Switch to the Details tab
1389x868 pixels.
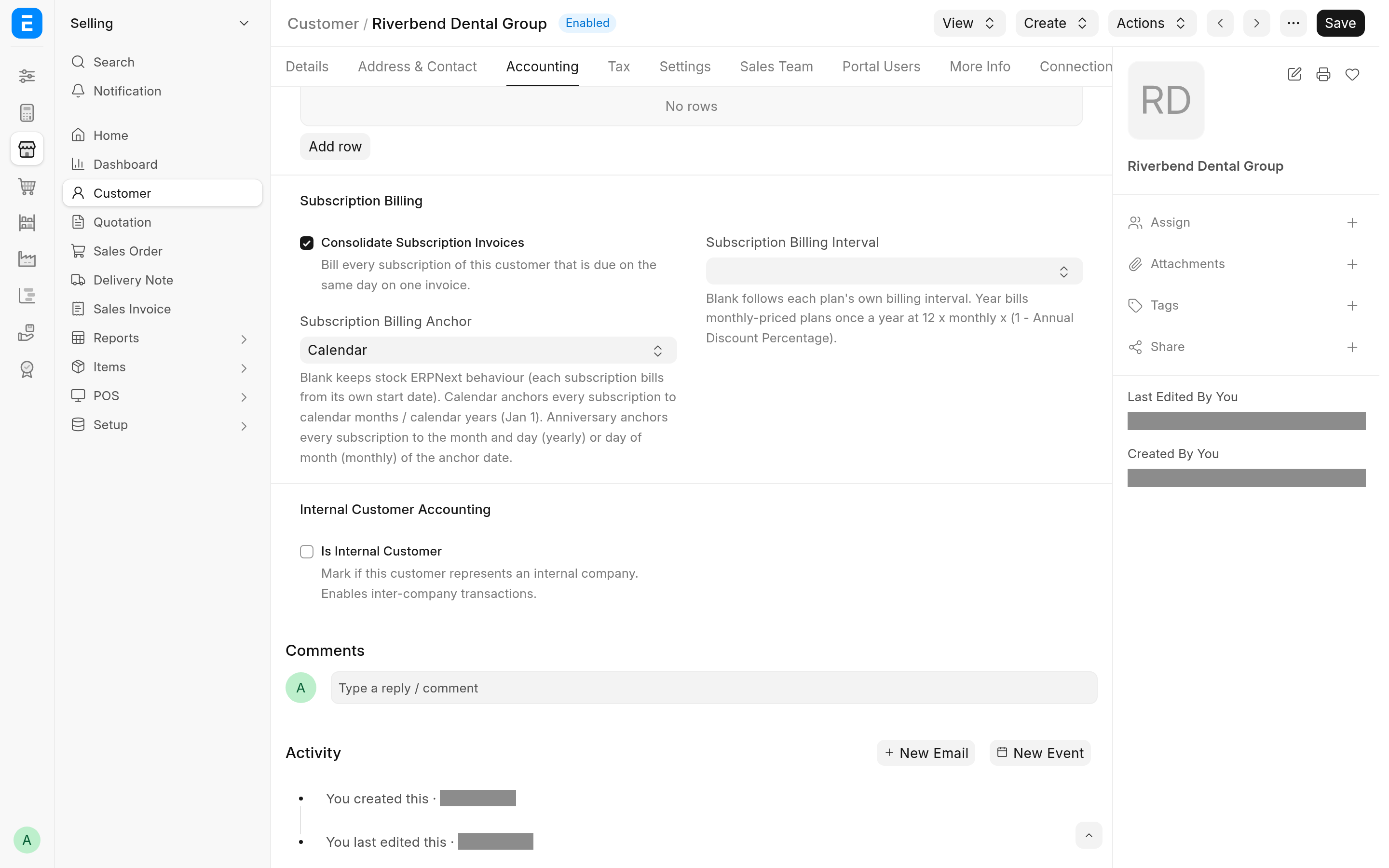[307, 67]
